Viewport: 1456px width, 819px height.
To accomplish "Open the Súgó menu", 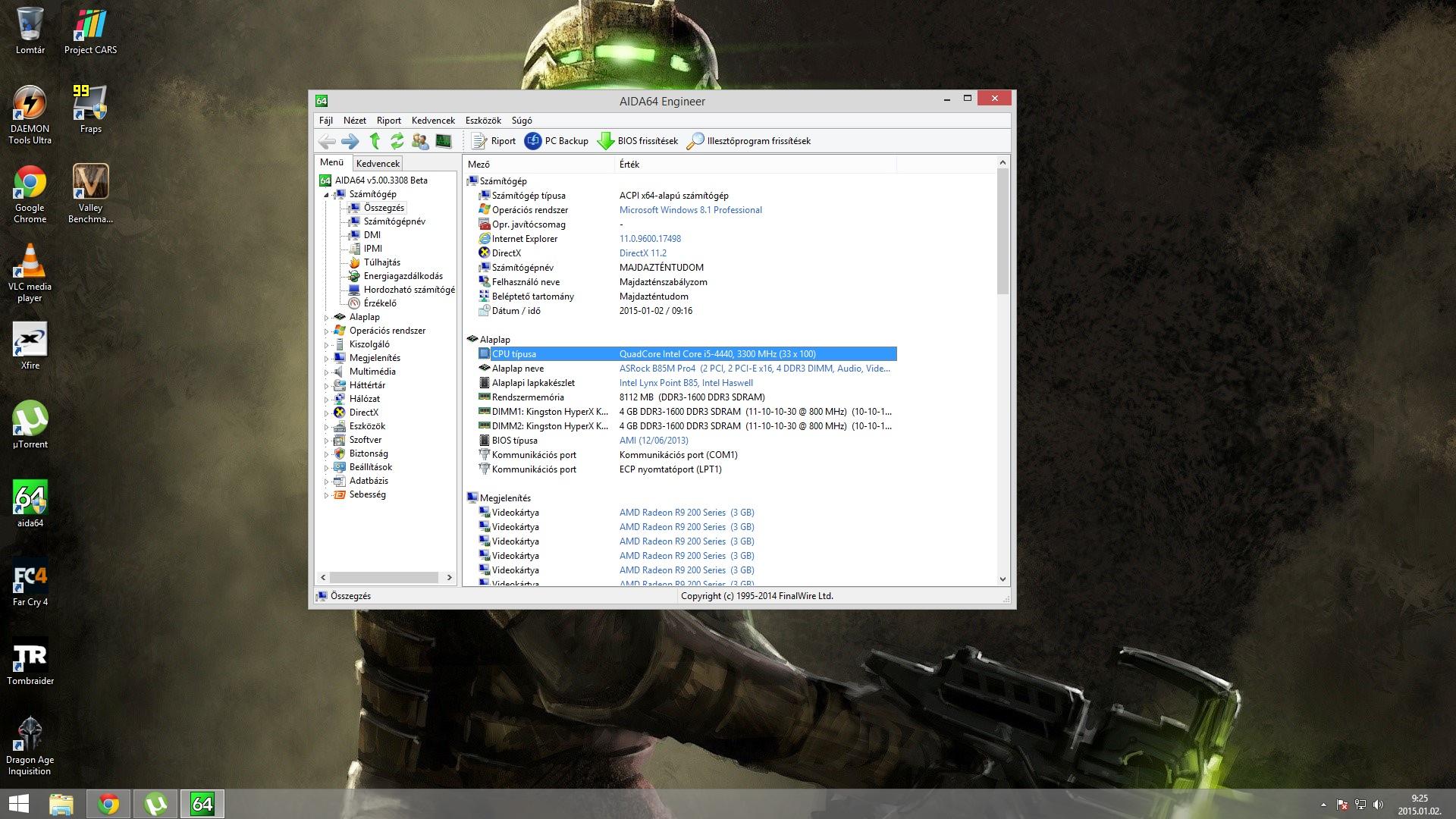I will (x=522, y=121).
